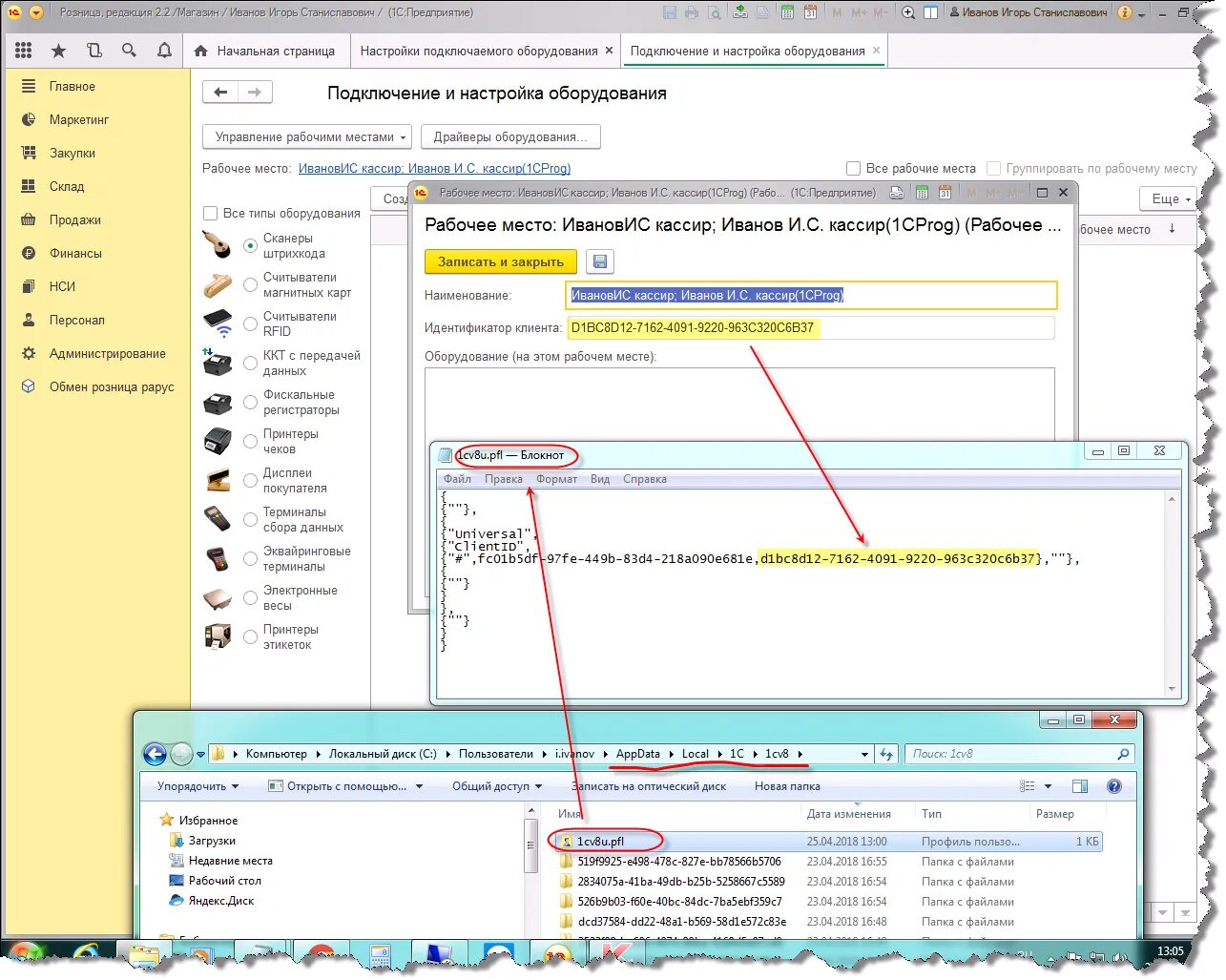This screenshot has width=1226, height=980.
Task: Open the Финансы section
Action: click(x=75, y=253)
